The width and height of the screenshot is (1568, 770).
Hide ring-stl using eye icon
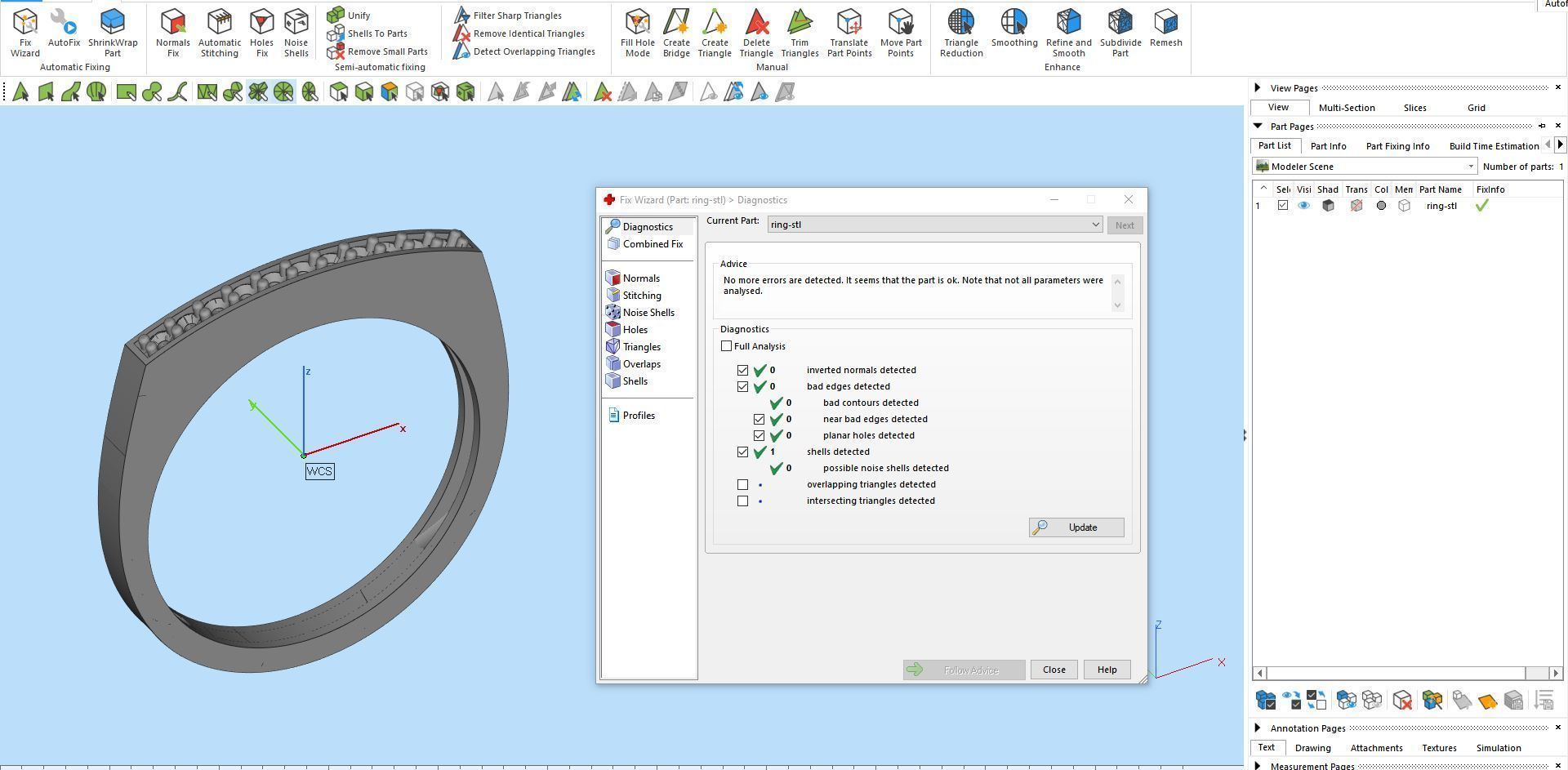pos(1303,206)
